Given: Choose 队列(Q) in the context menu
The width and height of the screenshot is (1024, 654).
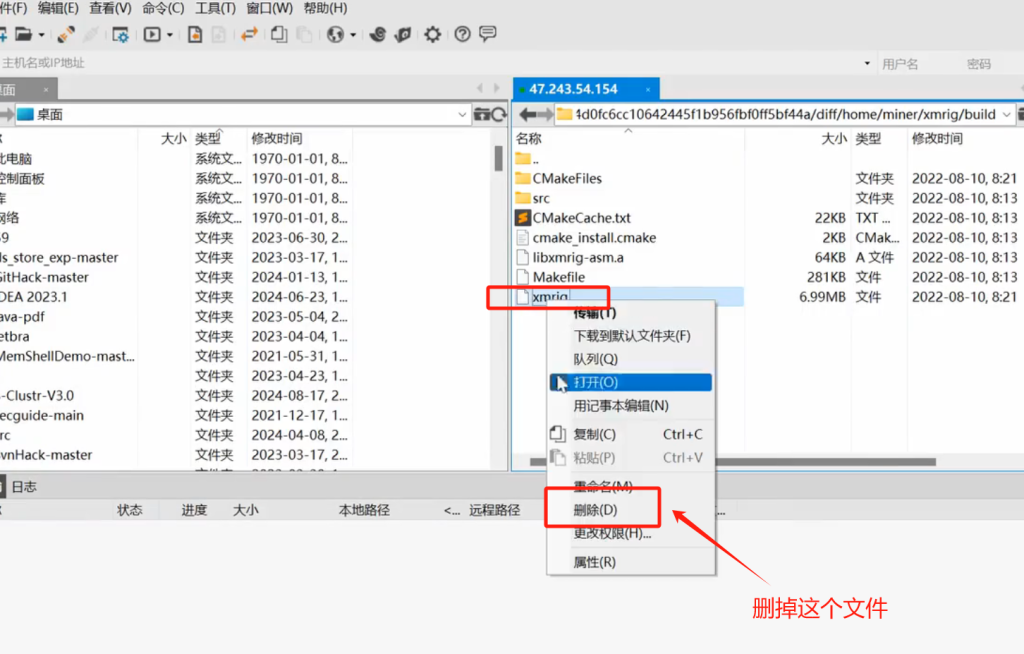Looking at the screenshot, I should (x=631, y=359).
